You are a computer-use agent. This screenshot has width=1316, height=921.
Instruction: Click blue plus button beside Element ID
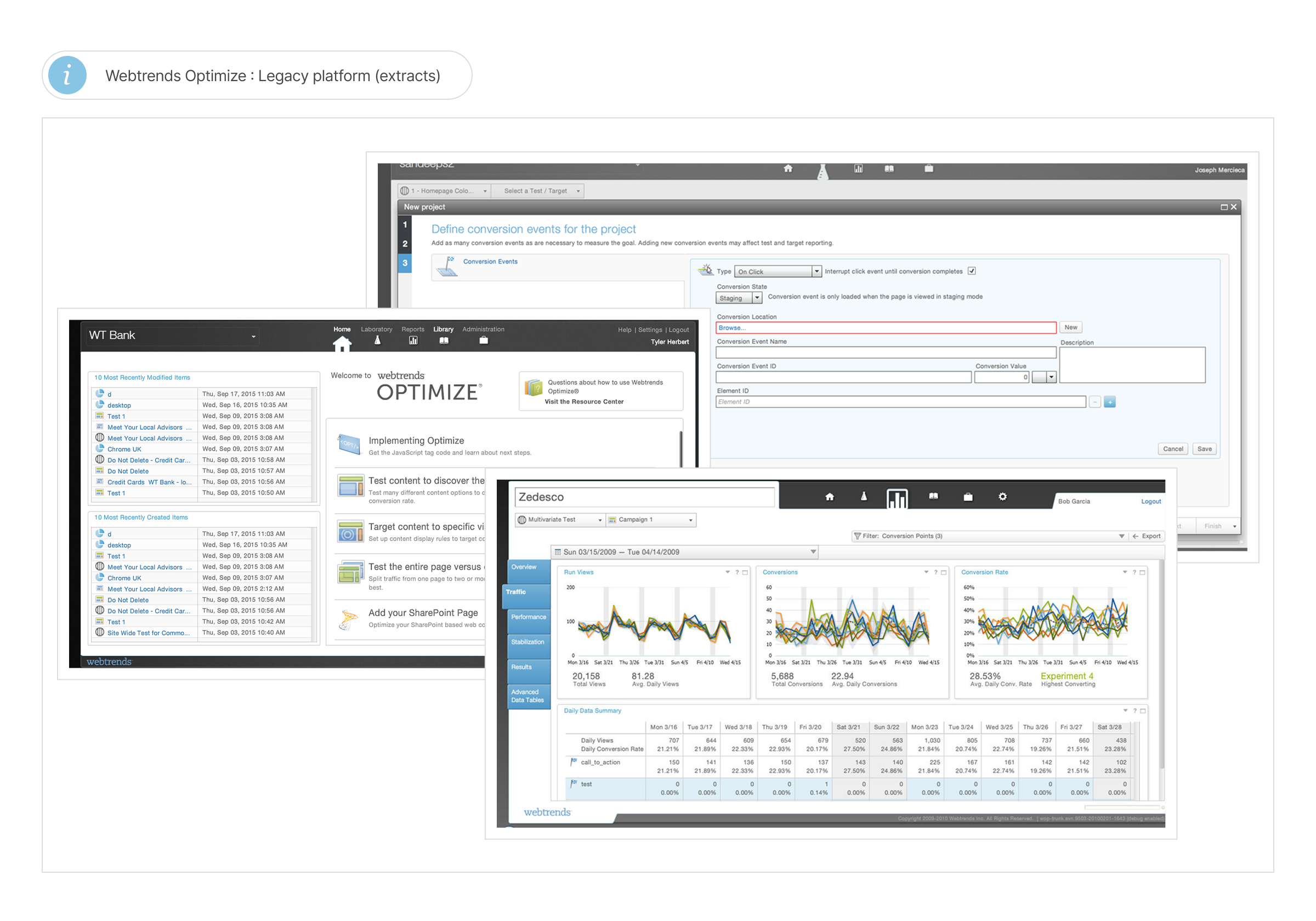tap(1110, 402)
